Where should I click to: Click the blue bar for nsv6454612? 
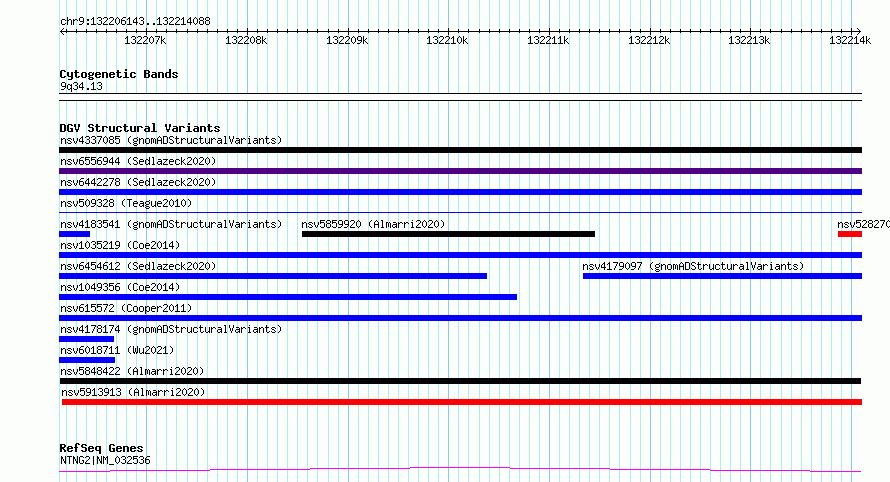click(273, 276)
